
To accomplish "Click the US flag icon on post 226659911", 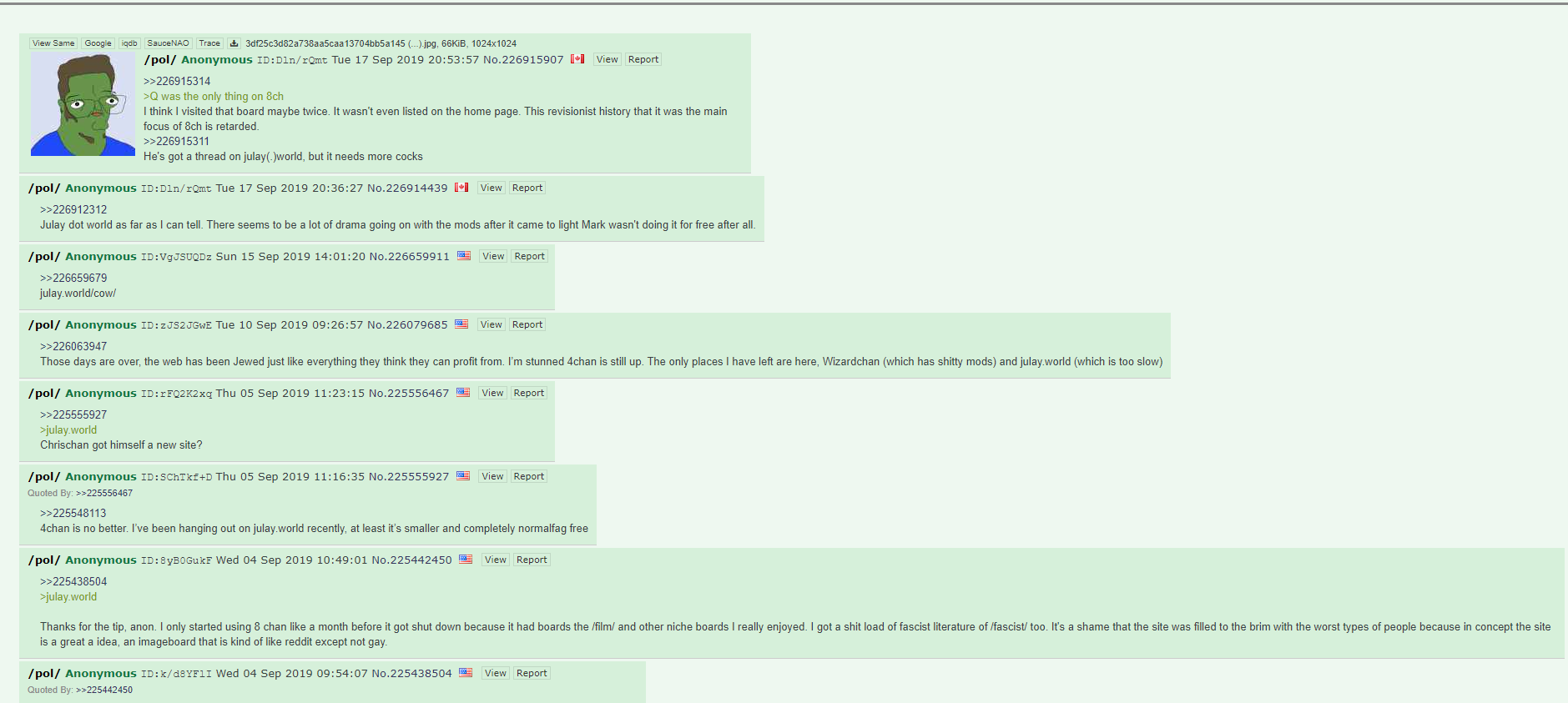I will (x=464, y=256).
